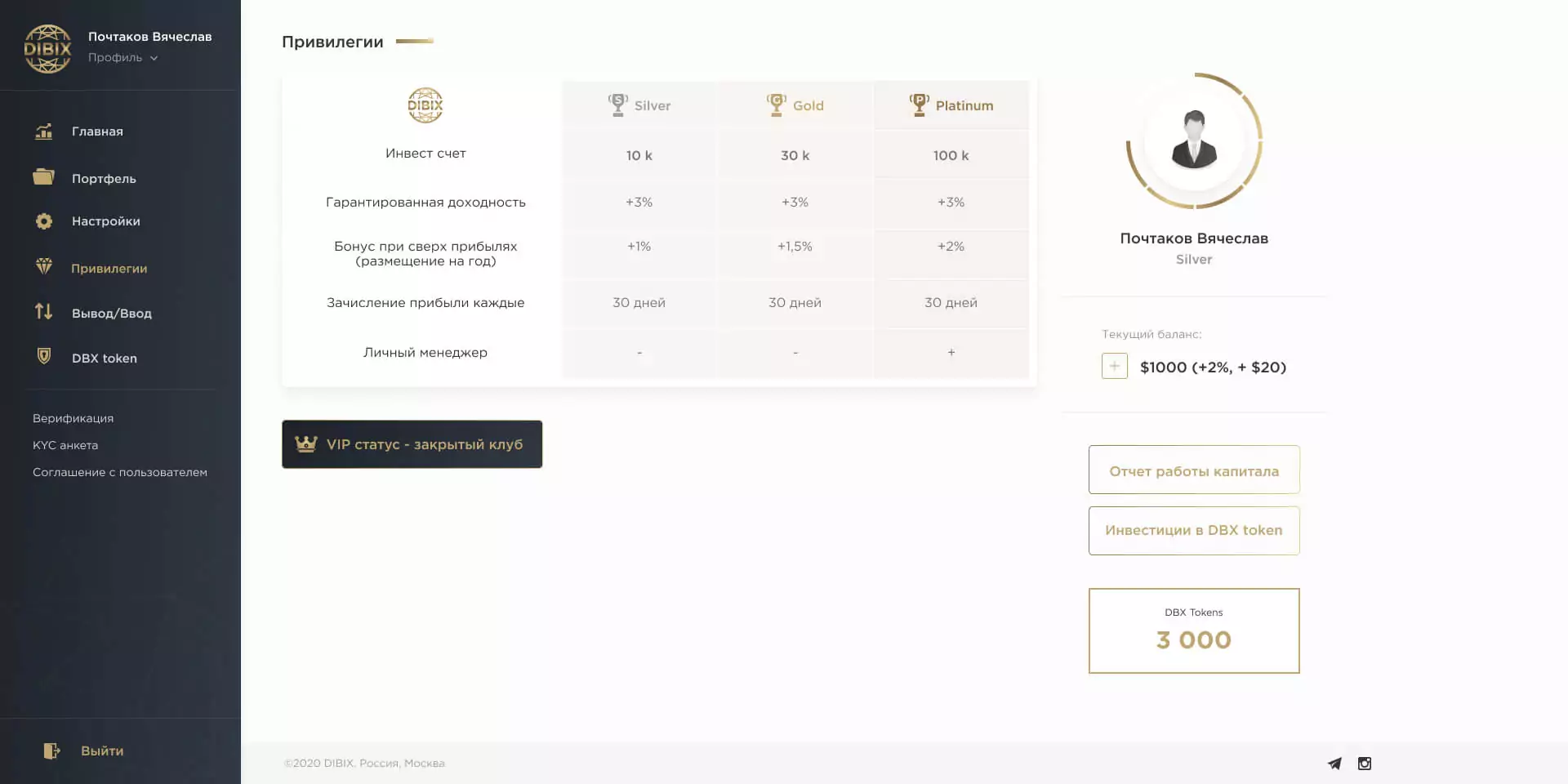The height and width of the screenshot is (784, 1568).
Task: Click the Настройки gear icon
Action: (44, 221)
